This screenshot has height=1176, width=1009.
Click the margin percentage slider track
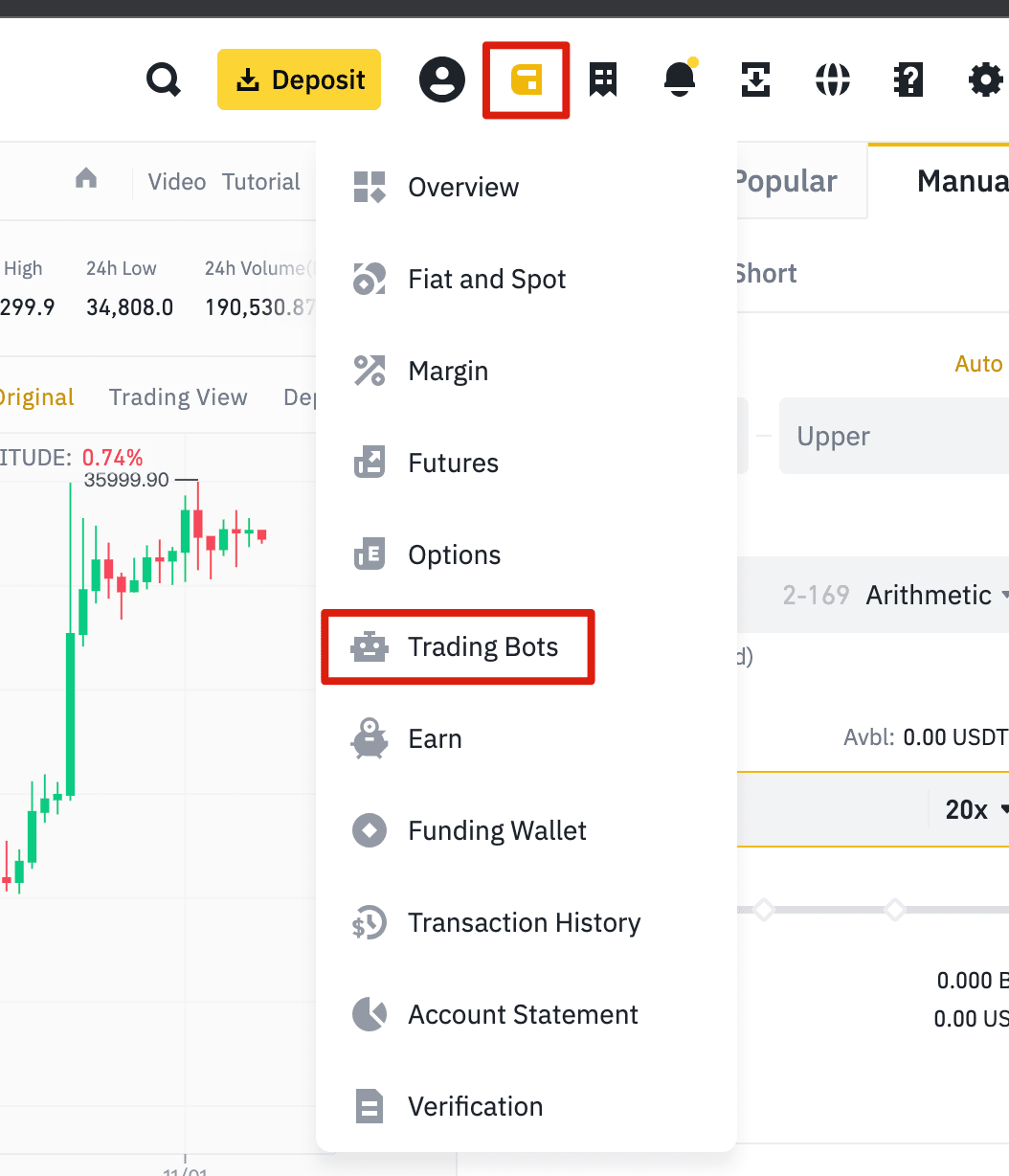pyautogui.click(x=829, y=909)
